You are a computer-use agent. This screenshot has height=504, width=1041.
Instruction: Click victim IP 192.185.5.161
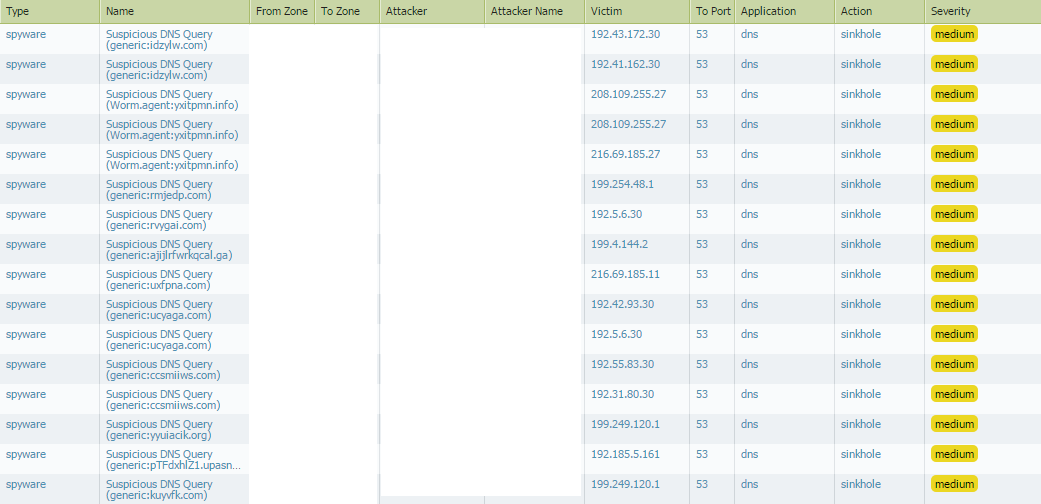625,454
